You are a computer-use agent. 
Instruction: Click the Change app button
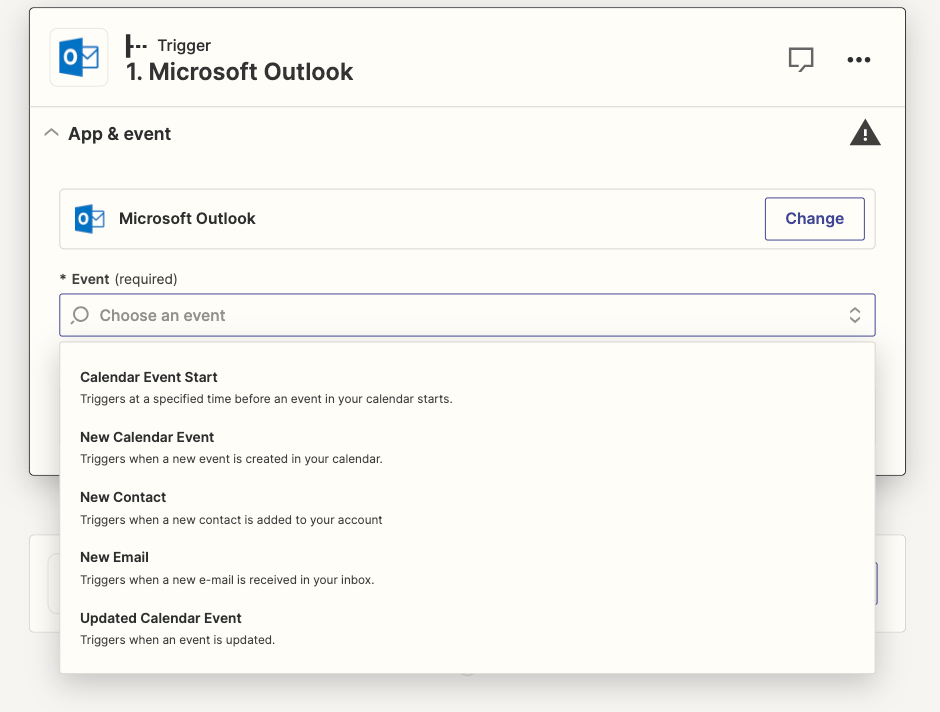[814, 219]
